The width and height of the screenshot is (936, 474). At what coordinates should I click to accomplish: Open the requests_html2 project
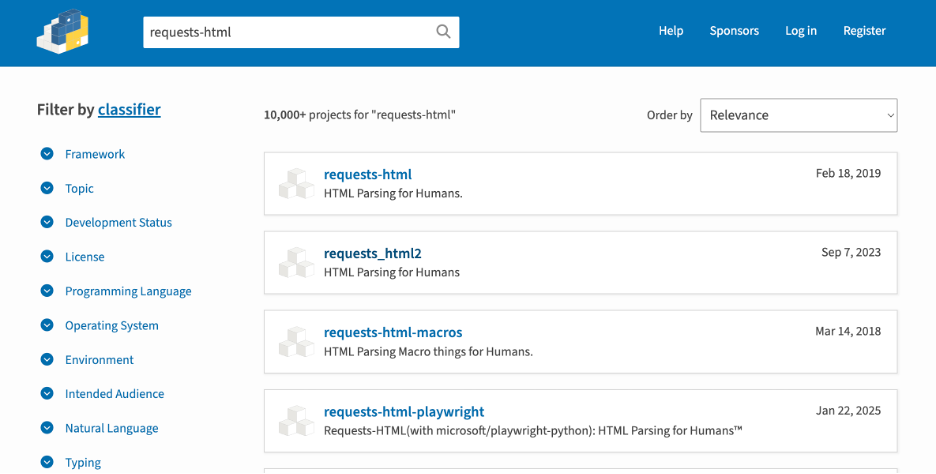pos(372,254)
